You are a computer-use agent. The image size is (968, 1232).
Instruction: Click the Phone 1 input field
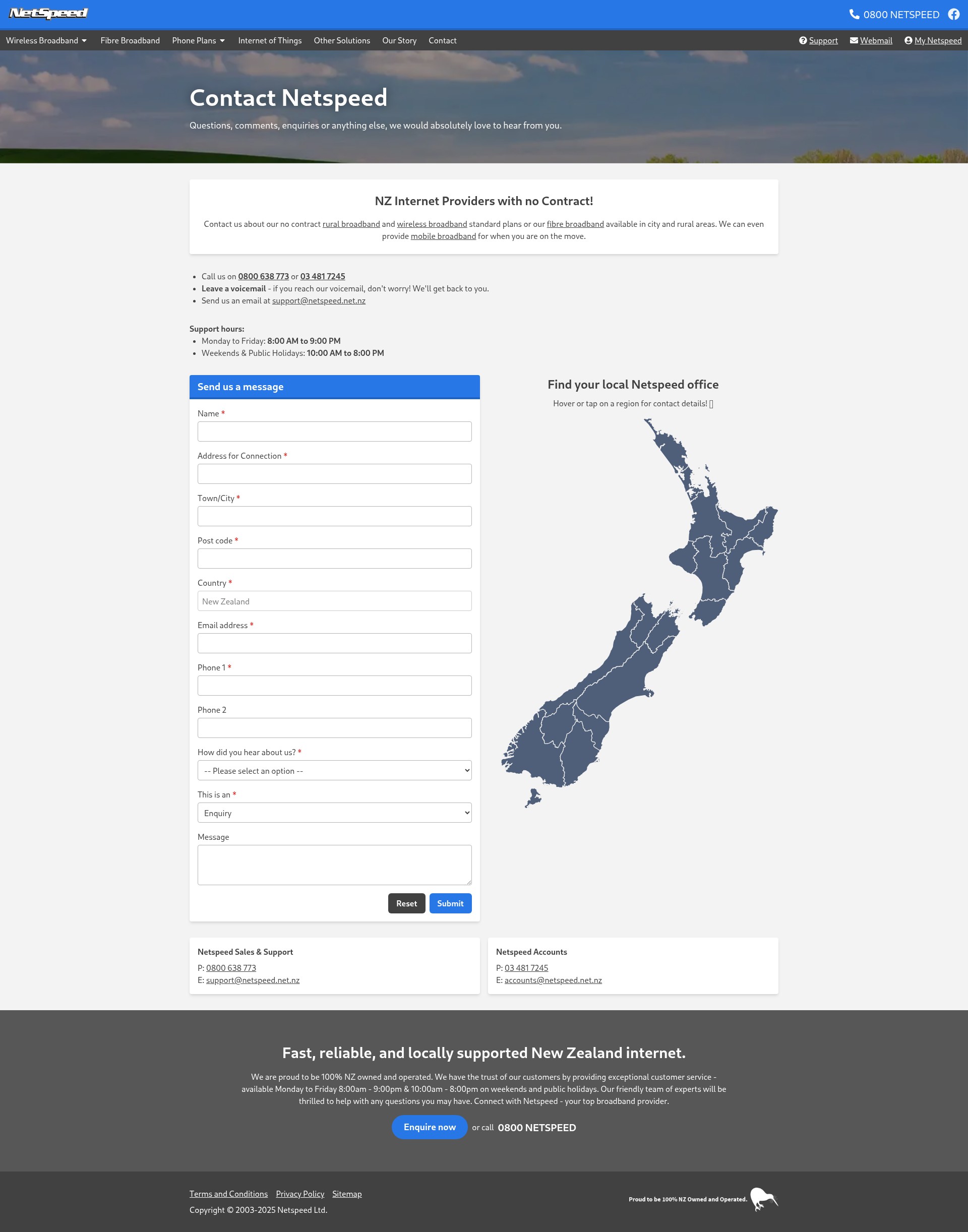334,685
